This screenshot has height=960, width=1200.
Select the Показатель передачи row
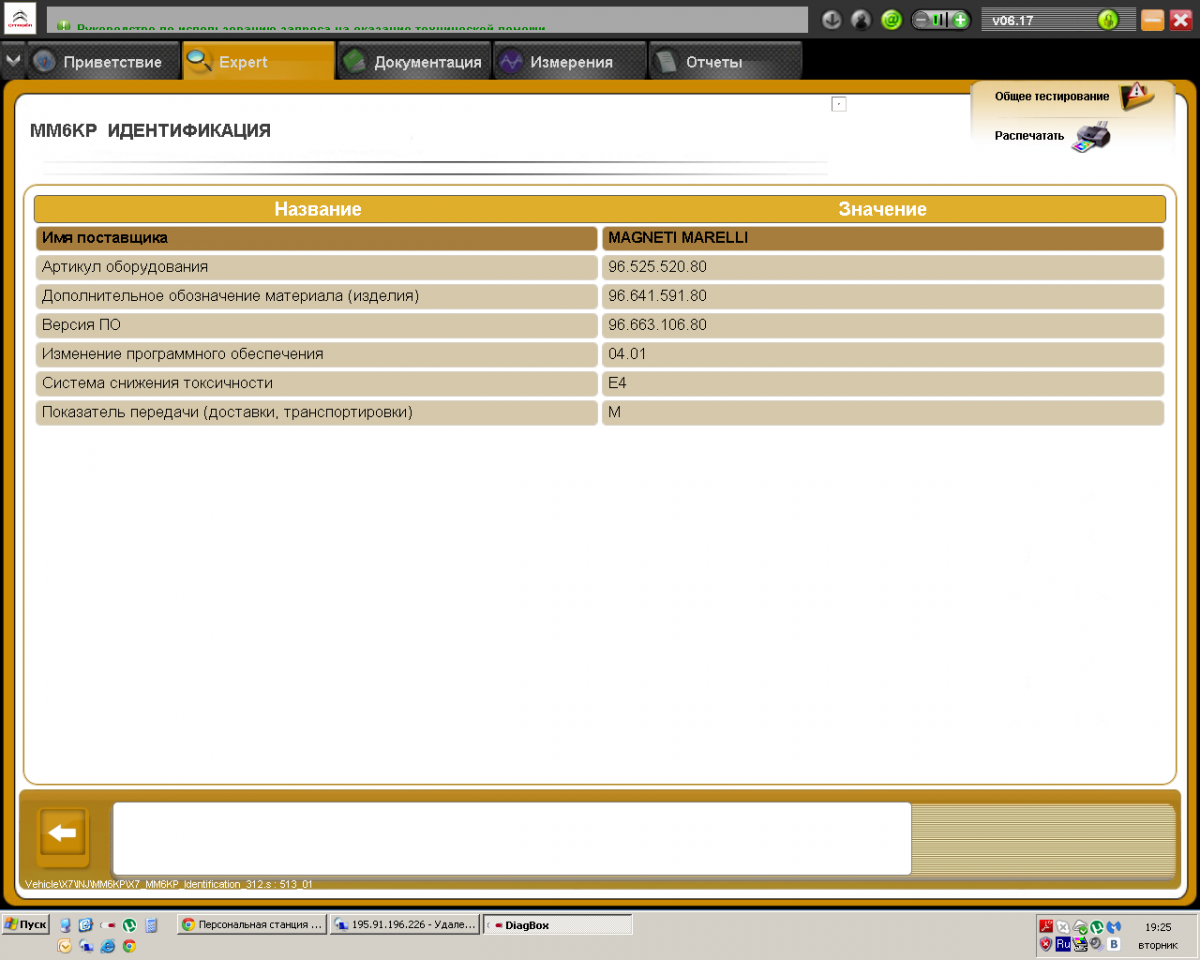(x=317, y=412)
